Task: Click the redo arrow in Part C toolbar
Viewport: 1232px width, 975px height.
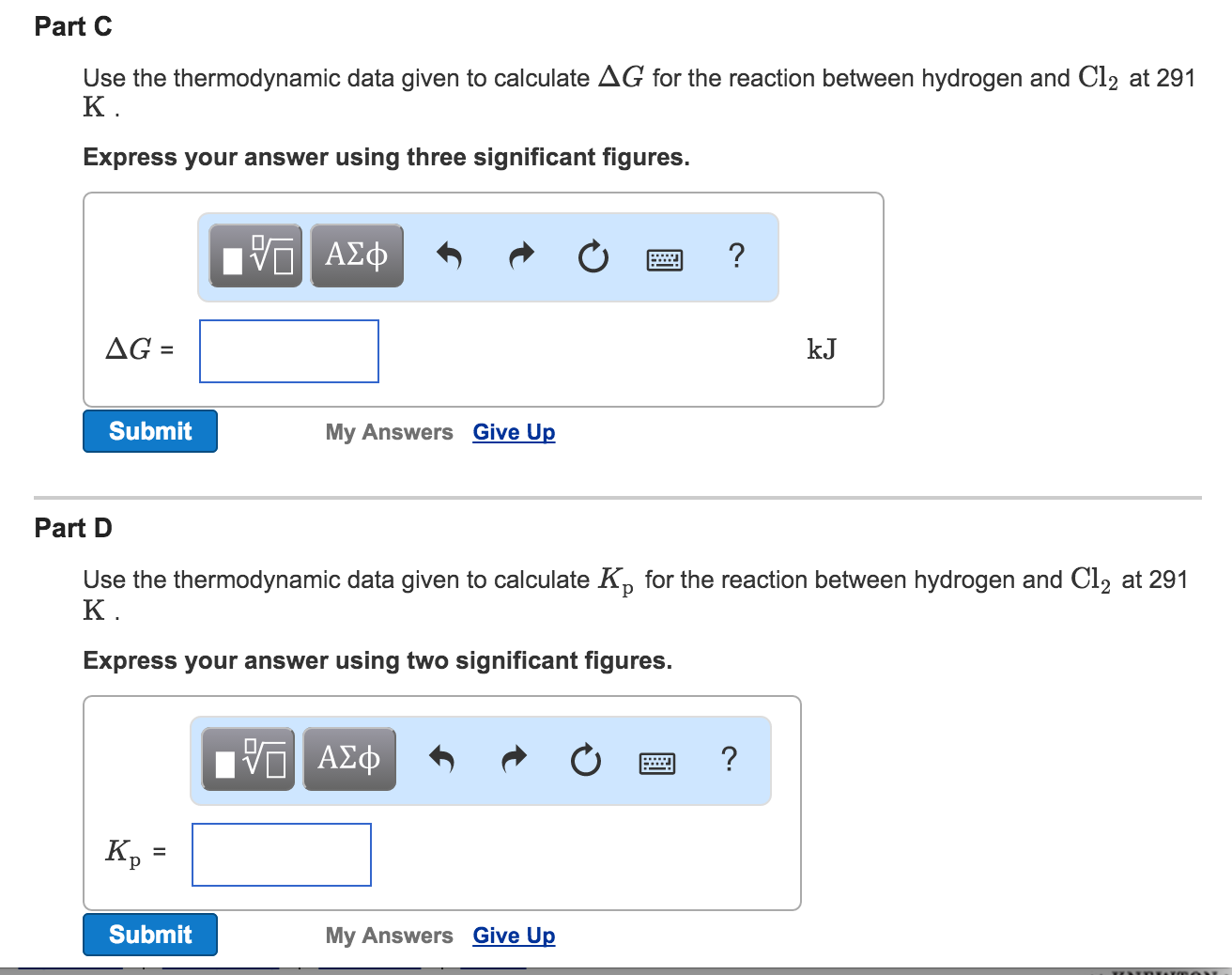Action: coord(521,255)
